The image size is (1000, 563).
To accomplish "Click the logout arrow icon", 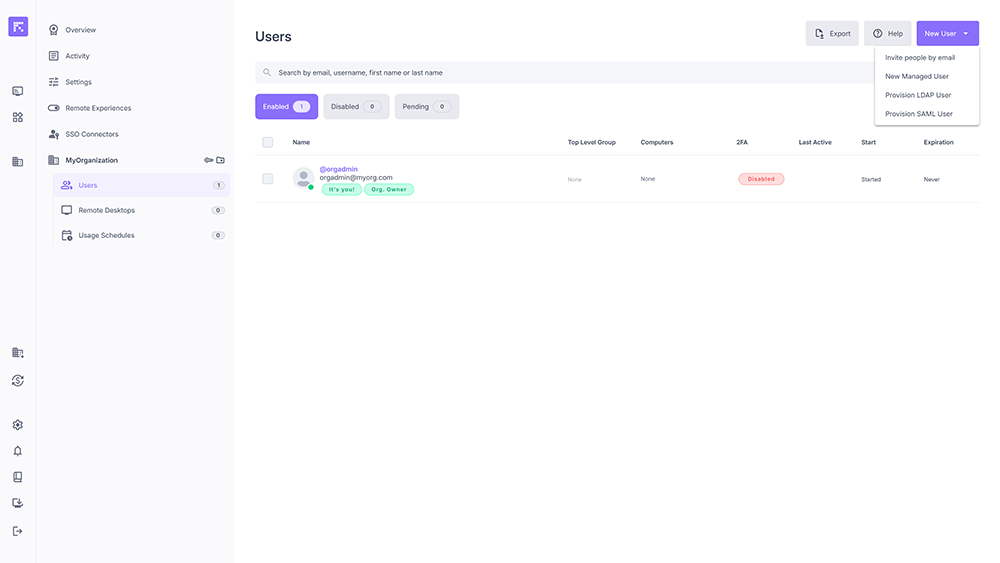I will (x=17, y=531).
